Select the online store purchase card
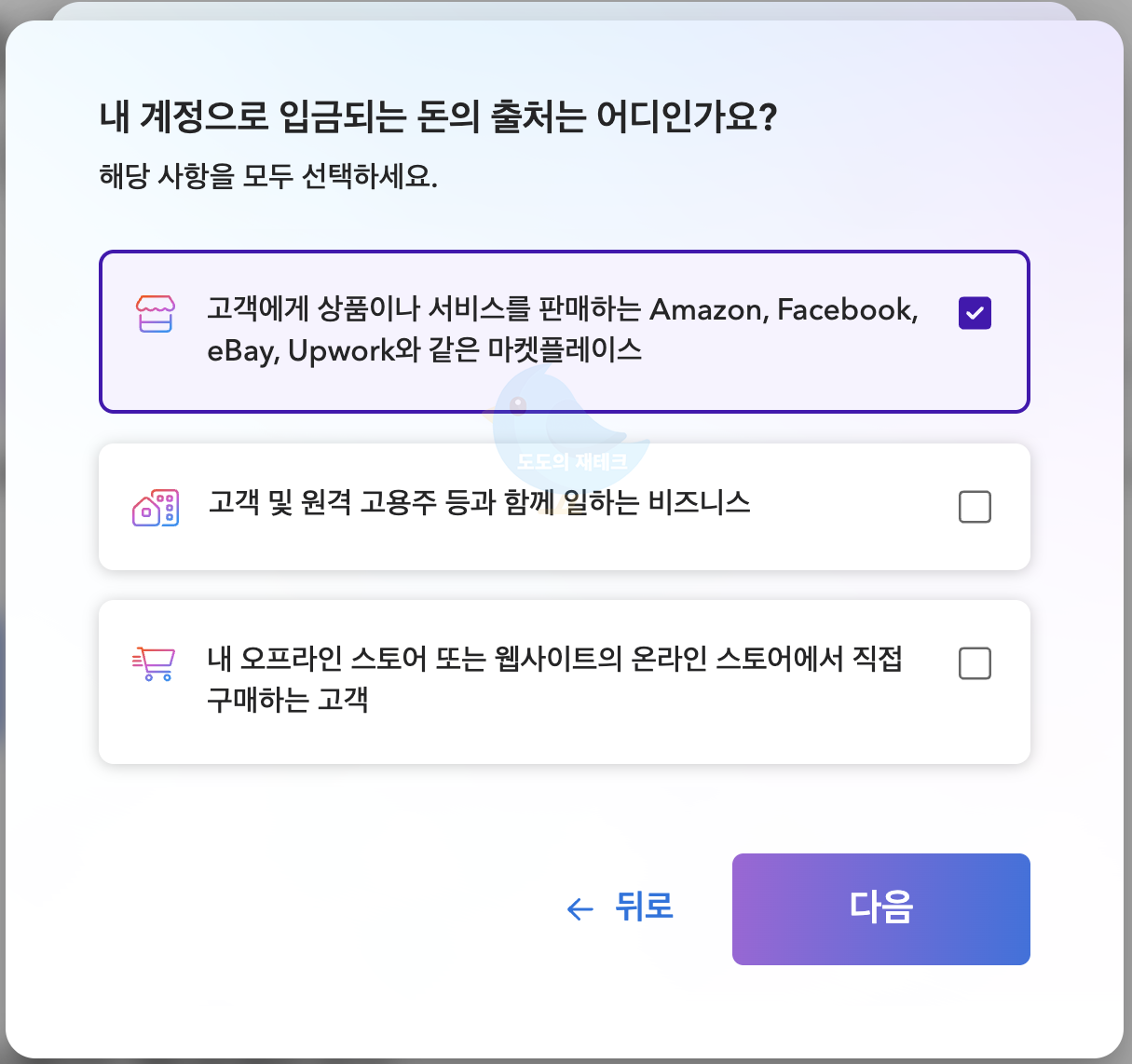 564,680
